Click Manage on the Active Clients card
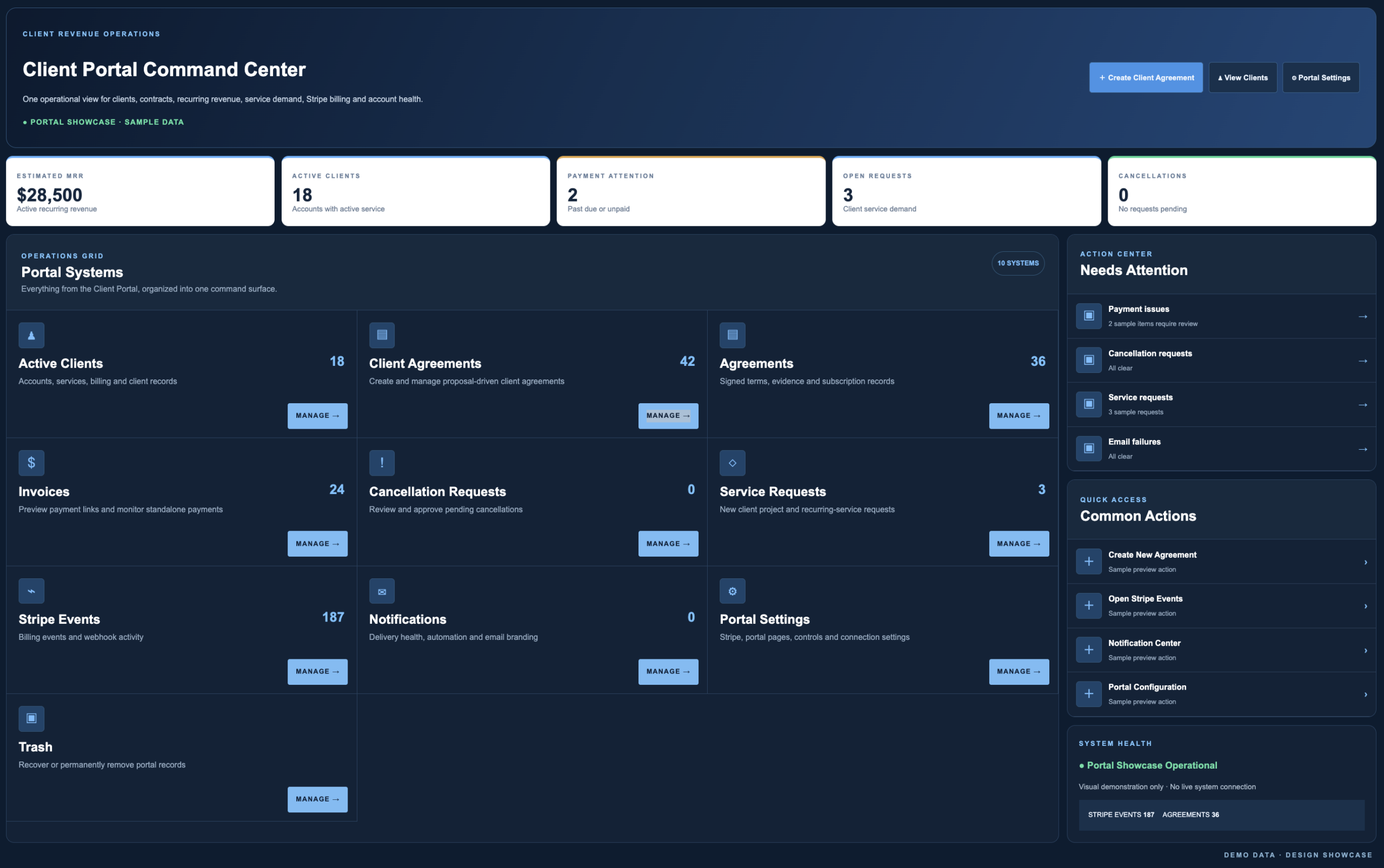The image size is (1384, 868). tap(317, 416)
